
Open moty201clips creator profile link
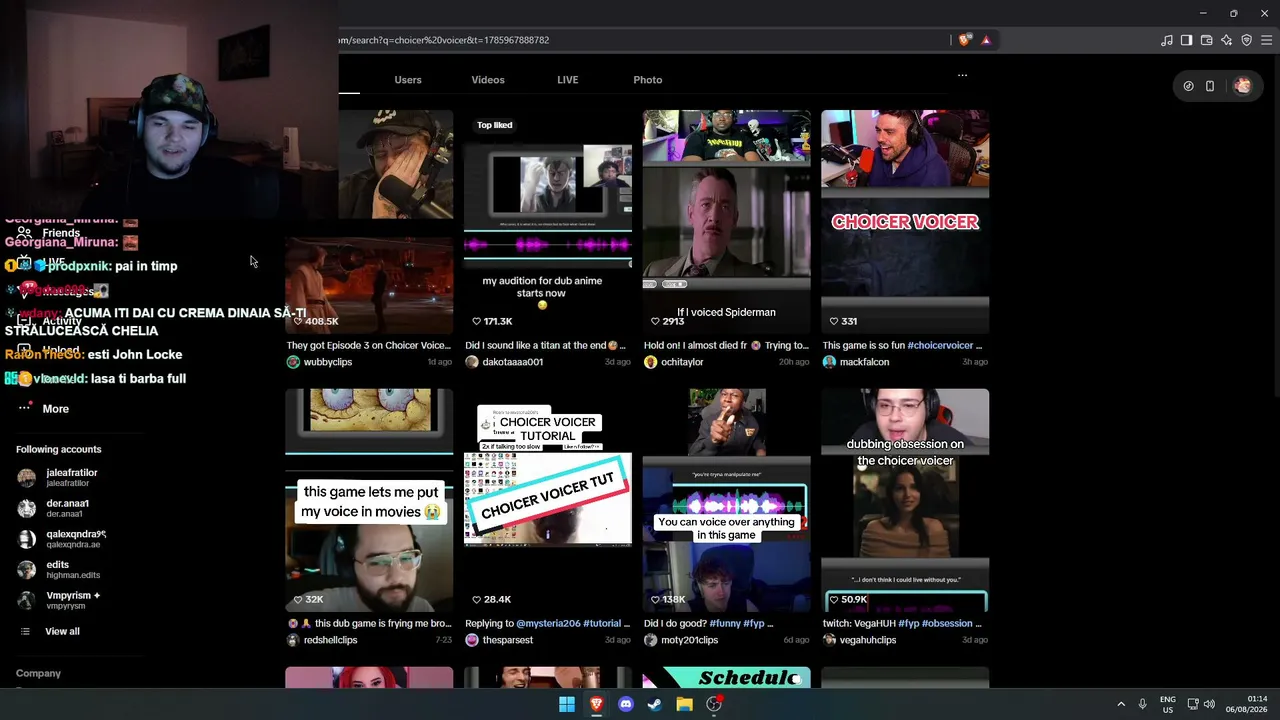pos(690,640)
